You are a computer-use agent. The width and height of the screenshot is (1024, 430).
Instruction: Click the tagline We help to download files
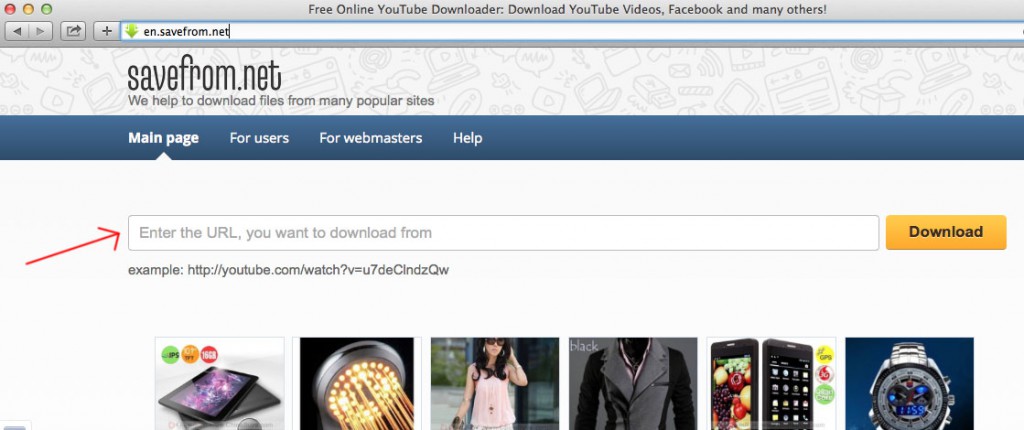click(281, 101)
